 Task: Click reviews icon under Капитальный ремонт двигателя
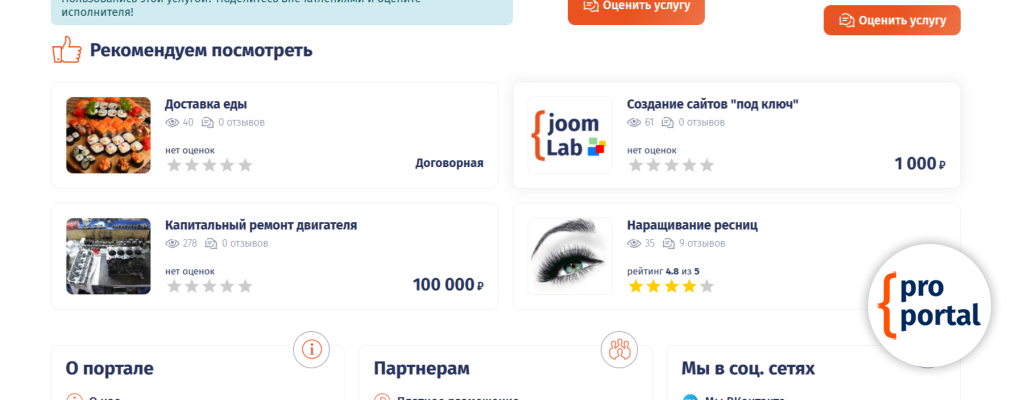point(211,243)
